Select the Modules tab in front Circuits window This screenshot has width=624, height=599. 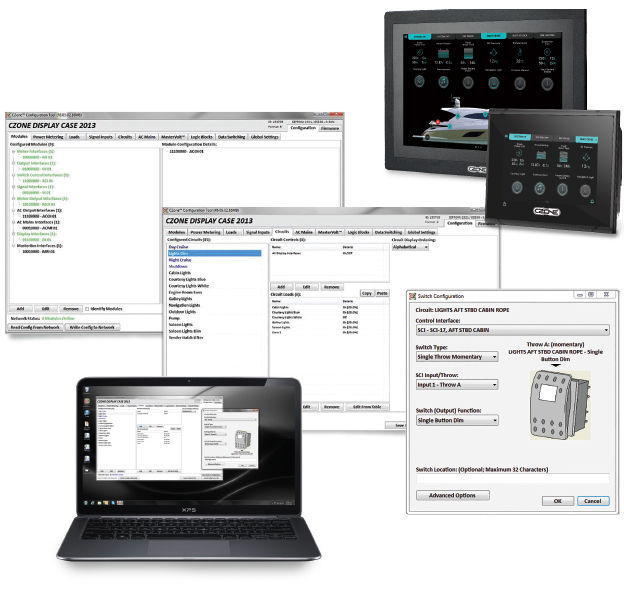click(176, 232)
